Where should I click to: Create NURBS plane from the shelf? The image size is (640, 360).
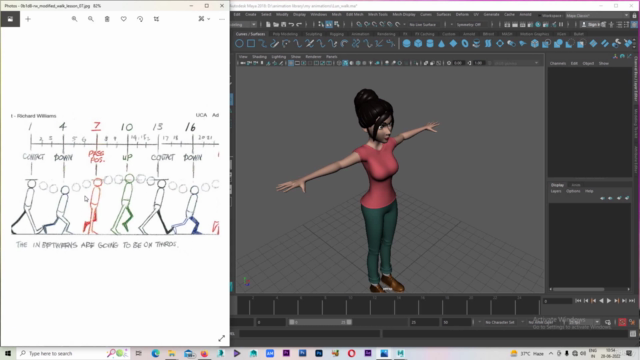(x=453, y=43)
